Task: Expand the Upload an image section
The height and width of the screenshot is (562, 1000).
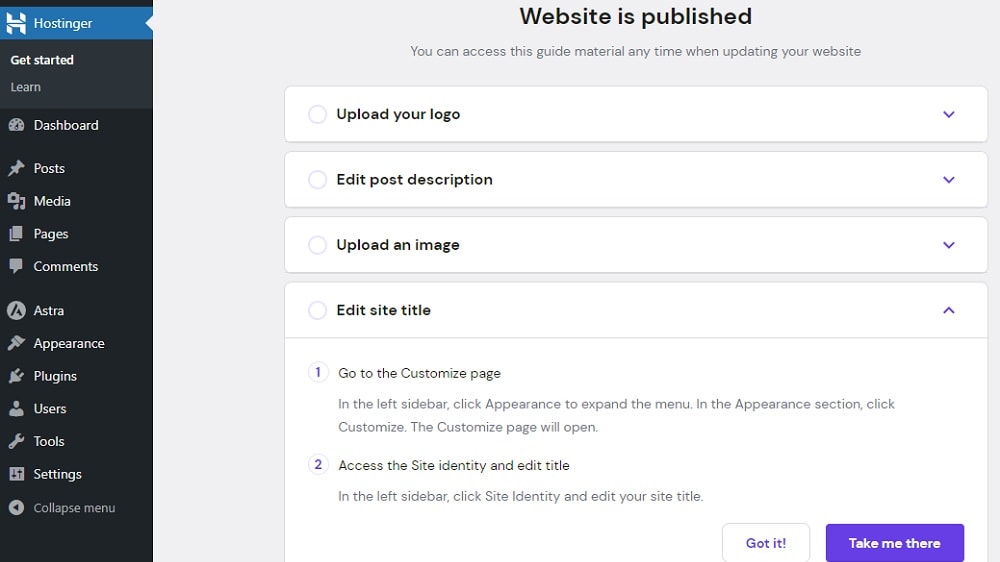Action: coord(949,245)
